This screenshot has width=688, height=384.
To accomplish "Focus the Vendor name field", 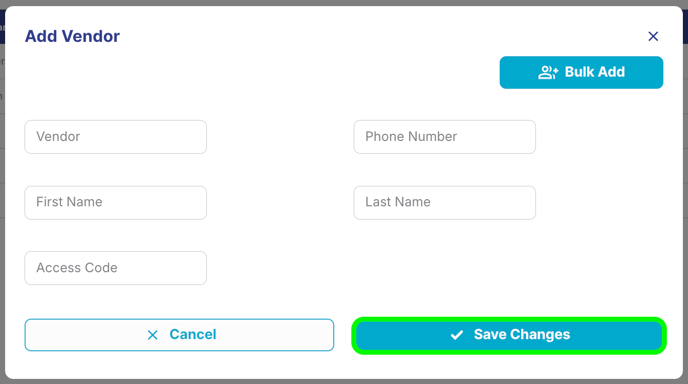I will (115, 137).
